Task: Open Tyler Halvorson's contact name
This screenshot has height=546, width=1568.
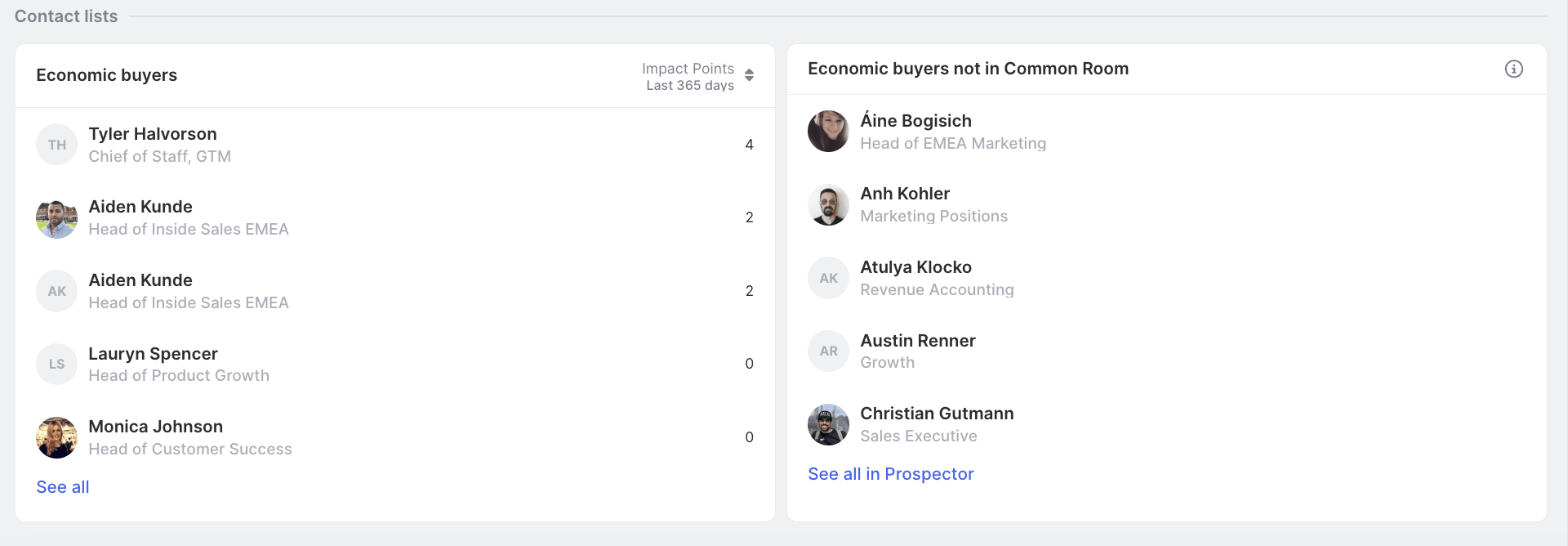Action: point(153,134)
